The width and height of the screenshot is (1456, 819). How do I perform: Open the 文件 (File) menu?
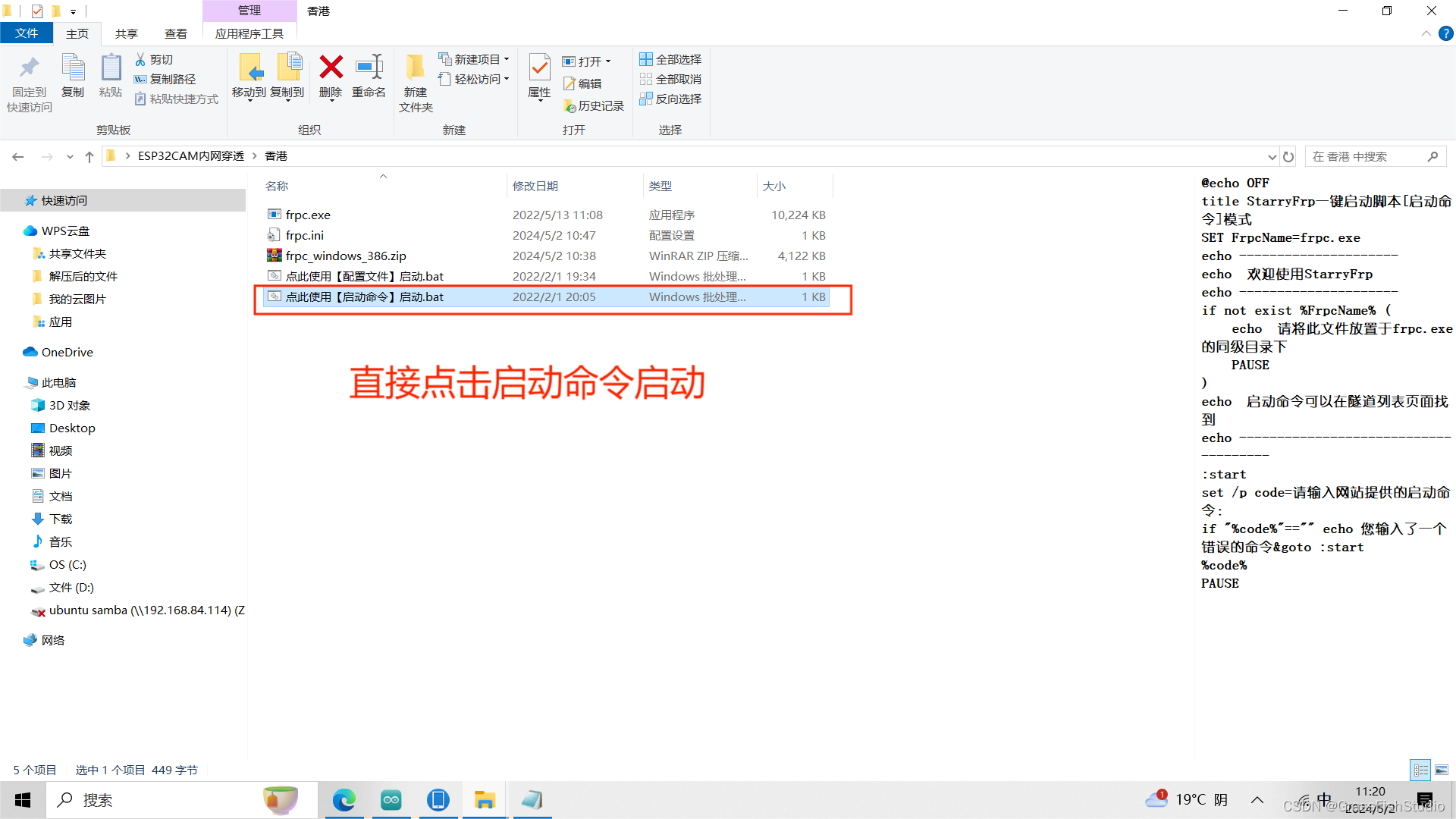27,33
